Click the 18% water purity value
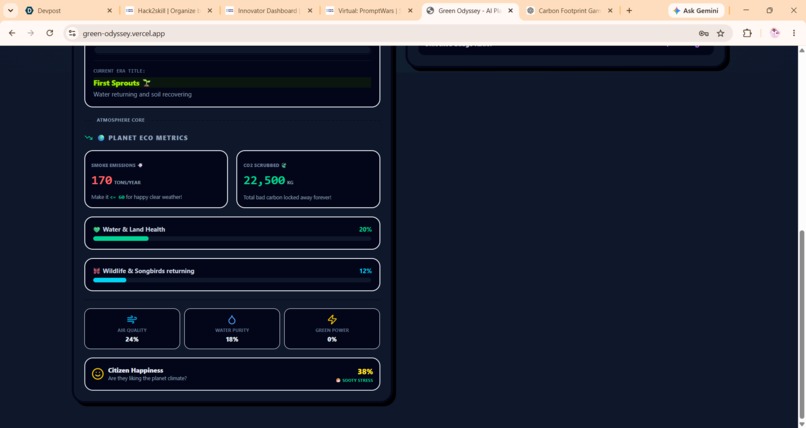The height and width of the screenshot is (428, 806). [232, 339]
